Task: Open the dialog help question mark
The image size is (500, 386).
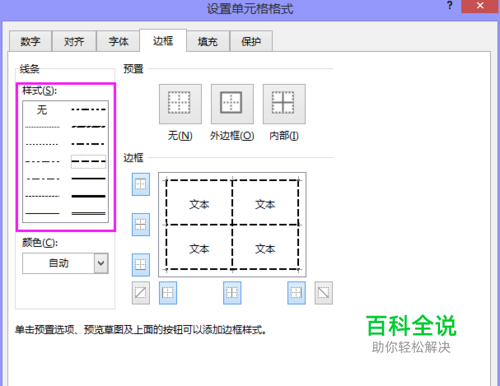Action: [450, 6]
